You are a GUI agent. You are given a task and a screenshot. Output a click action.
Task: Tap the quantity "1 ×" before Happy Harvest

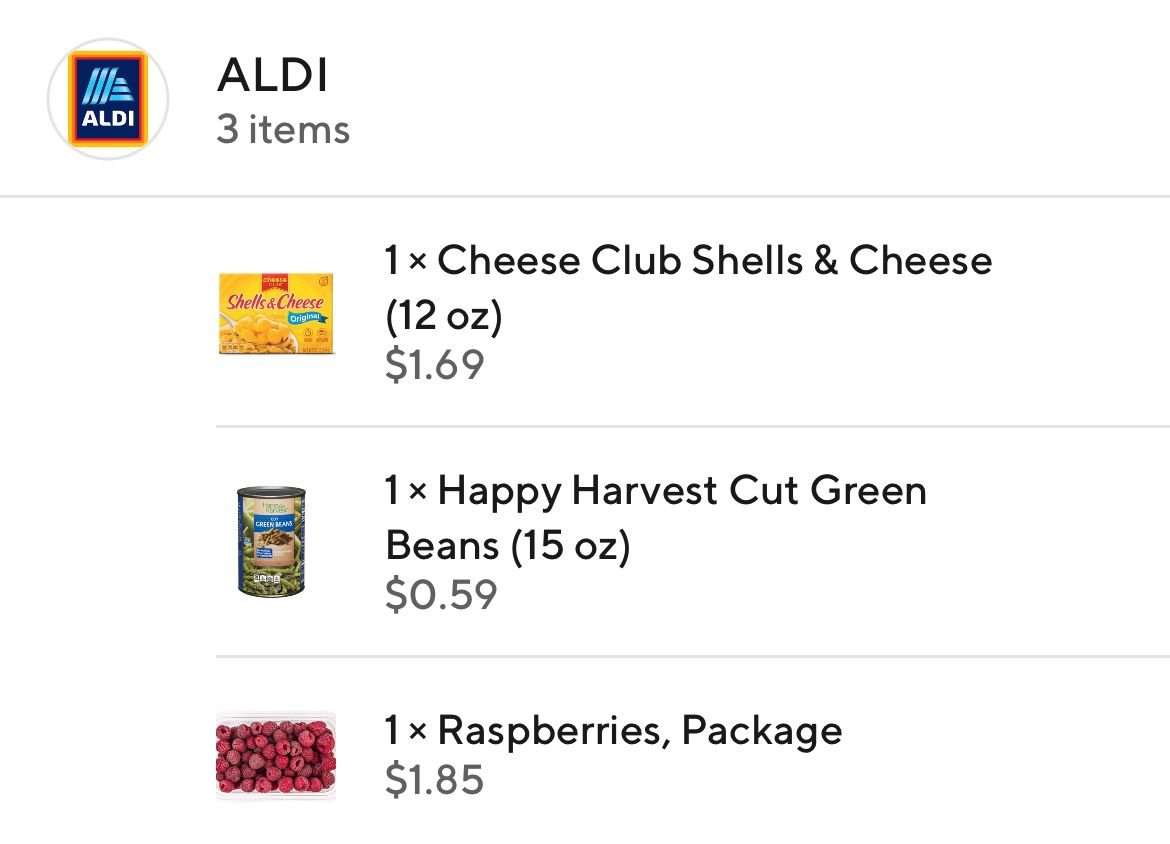(x=406, y=491)
